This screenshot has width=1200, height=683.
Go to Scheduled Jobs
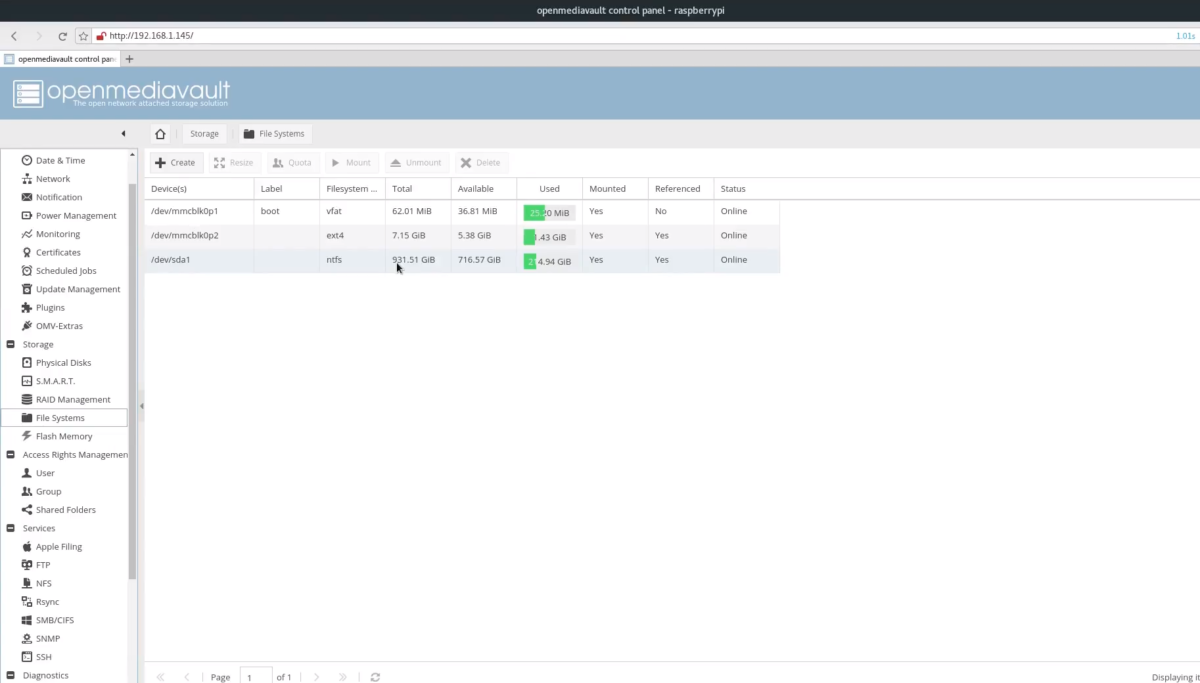click(x=65, y=271)
